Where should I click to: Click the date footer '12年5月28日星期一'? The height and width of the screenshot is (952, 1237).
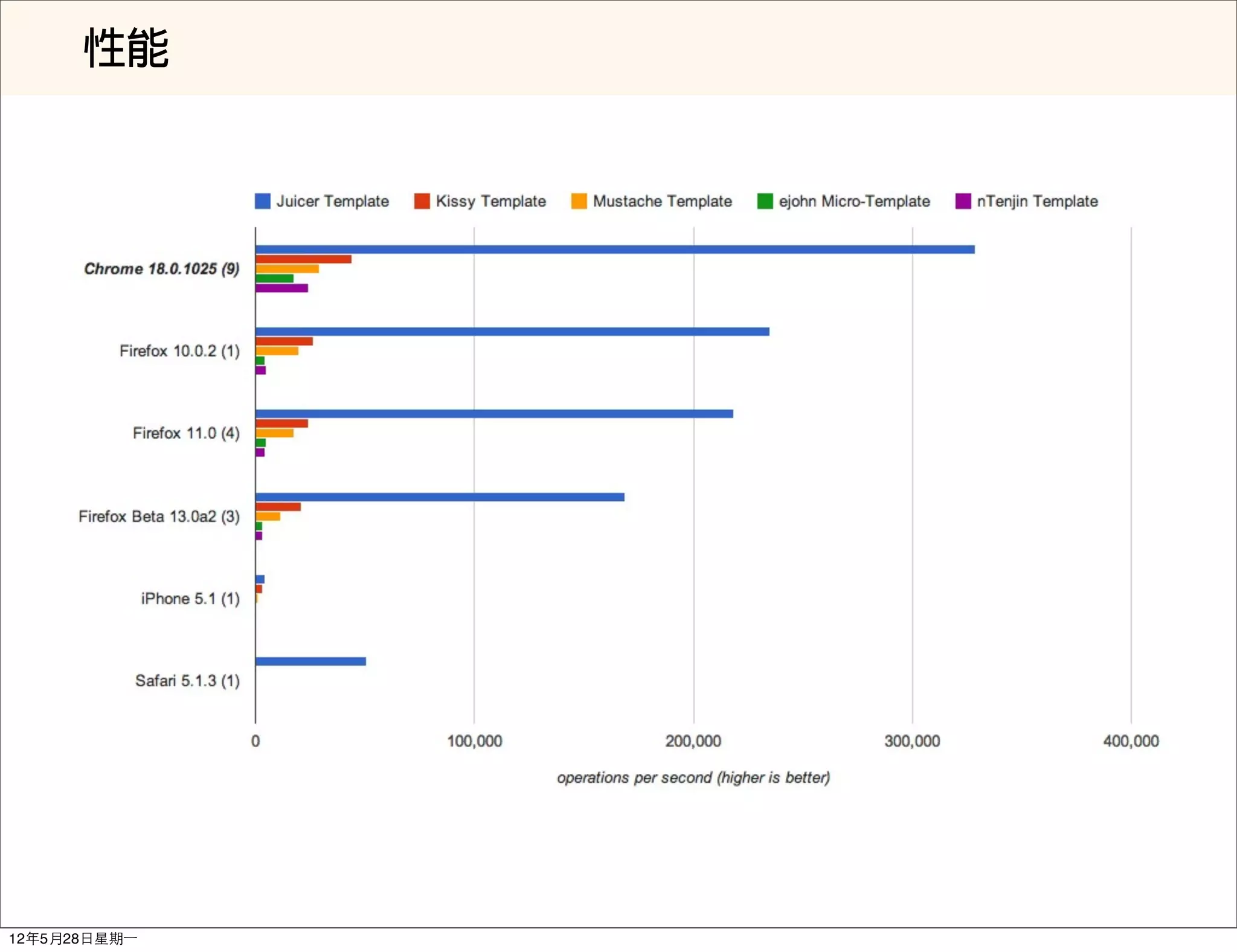point(72,939)
